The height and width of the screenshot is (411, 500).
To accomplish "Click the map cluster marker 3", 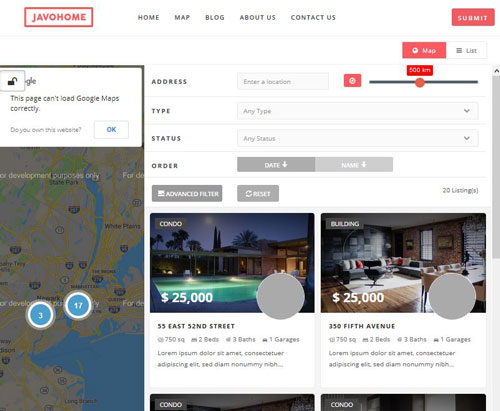I will (x=40, y=315).
